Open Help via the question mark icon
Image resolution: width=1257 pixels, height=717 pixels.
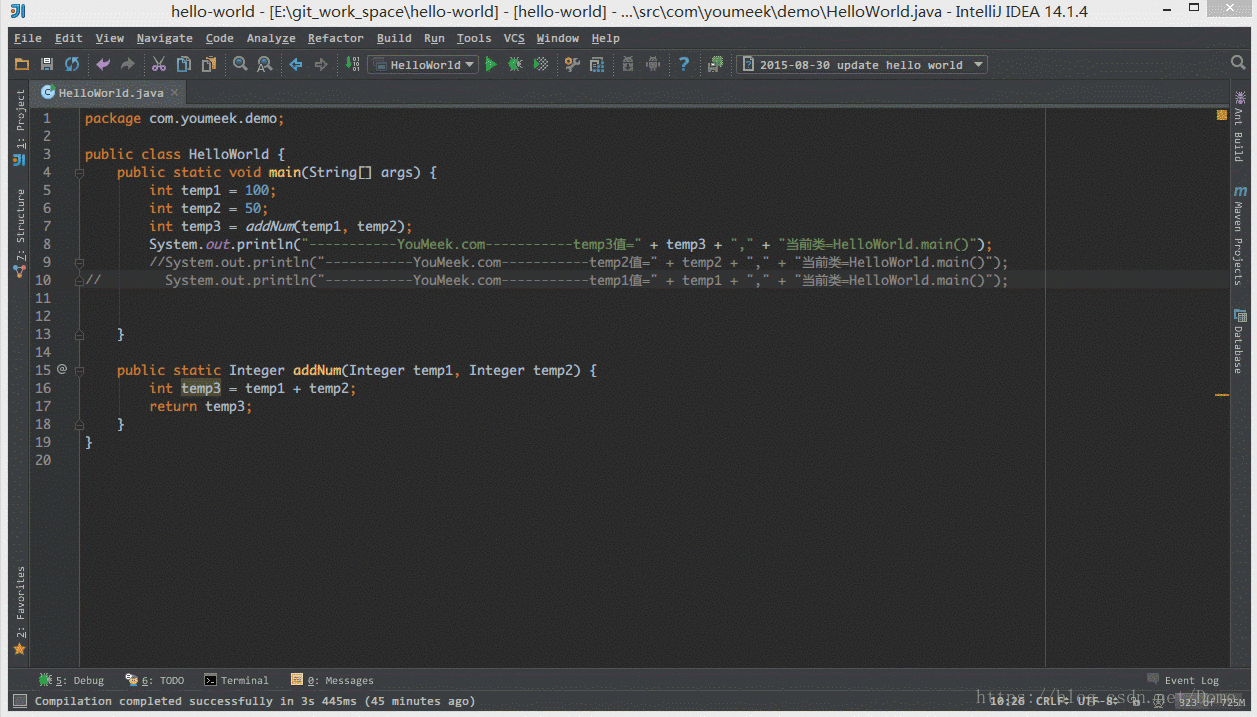point(684,64)
